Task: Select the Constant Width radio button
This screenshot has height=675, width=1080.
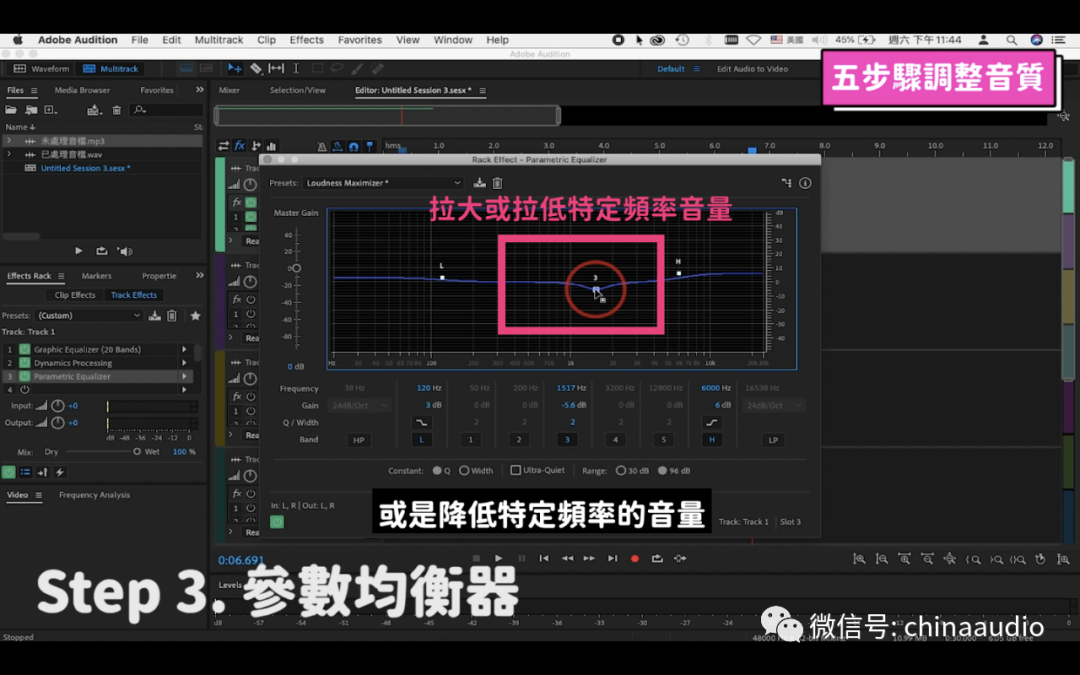Action: [464, 470]
